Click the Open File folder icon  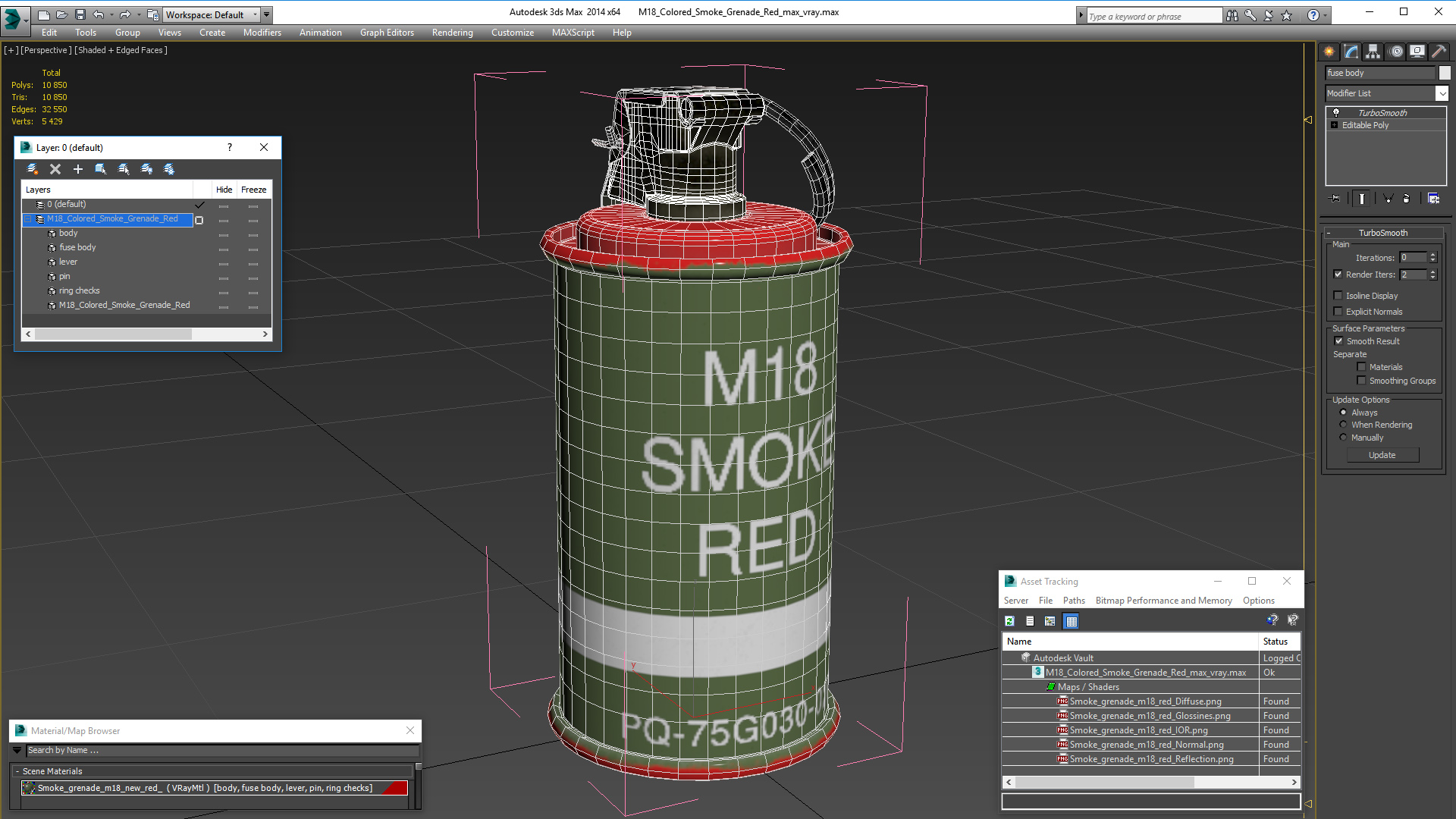pos(61,14)
